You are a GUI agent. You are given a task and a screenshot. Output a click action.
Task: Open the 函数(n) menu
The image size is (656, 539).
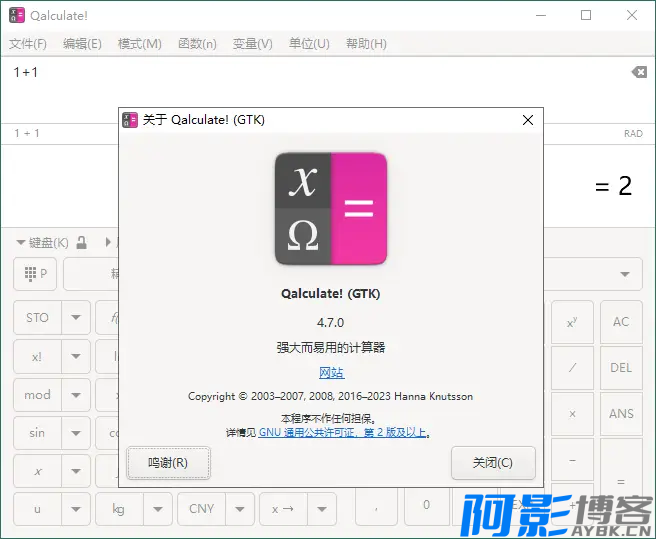tap(197, 44)
